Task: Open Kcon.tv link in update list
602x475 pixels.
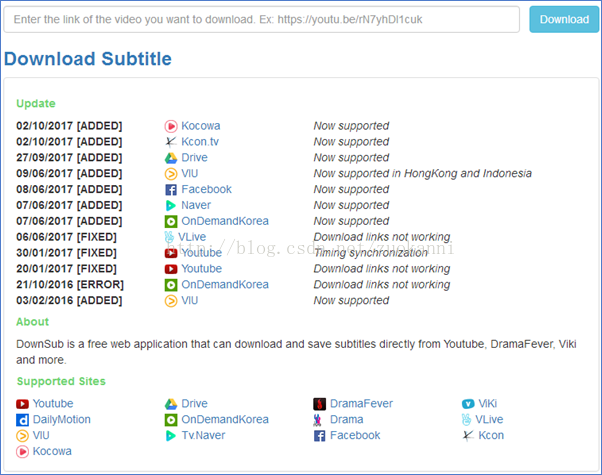Action: tap(200, 142)
